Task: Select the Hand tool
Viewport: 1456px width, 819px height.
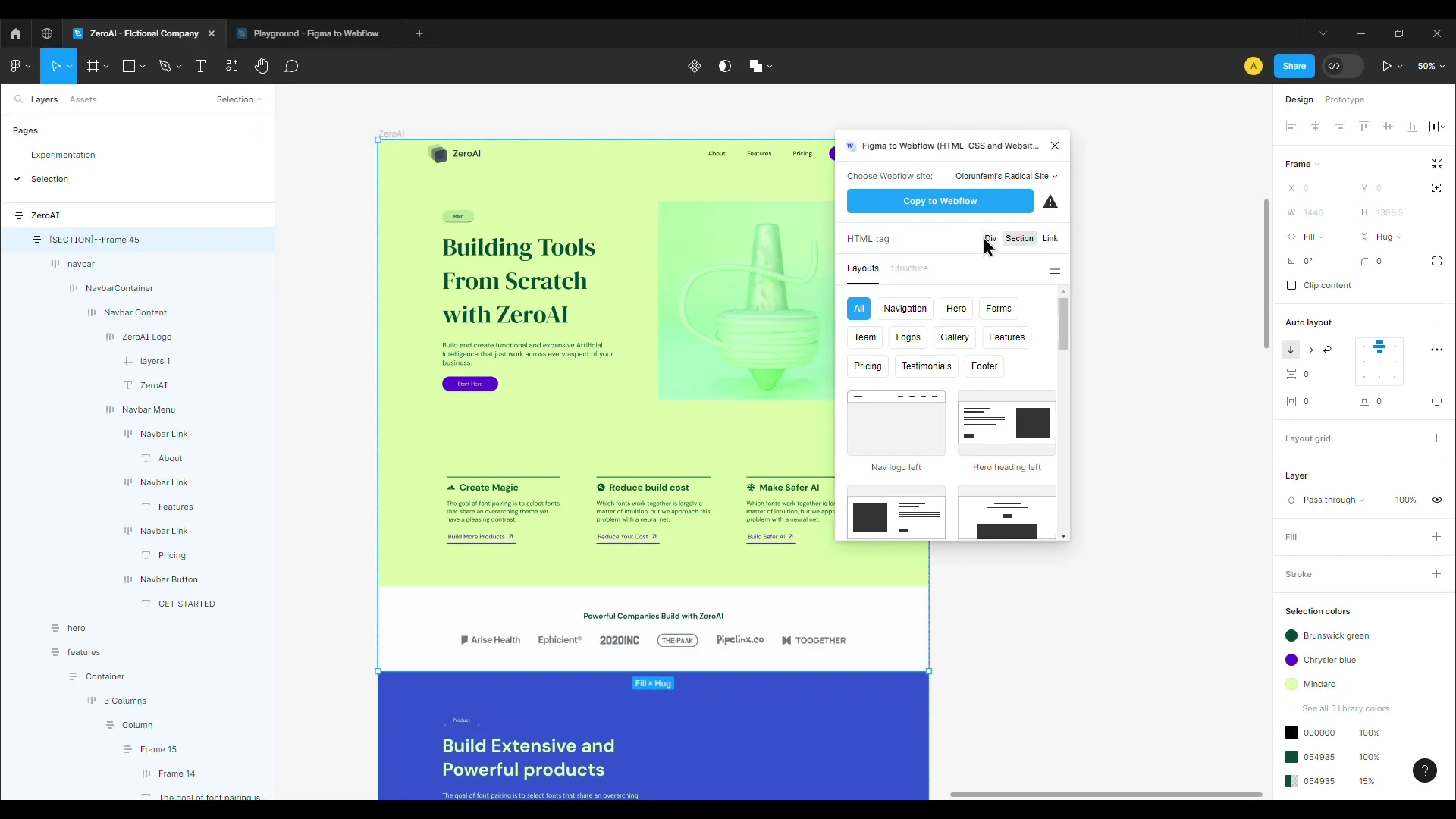Action: click(262, 66)
